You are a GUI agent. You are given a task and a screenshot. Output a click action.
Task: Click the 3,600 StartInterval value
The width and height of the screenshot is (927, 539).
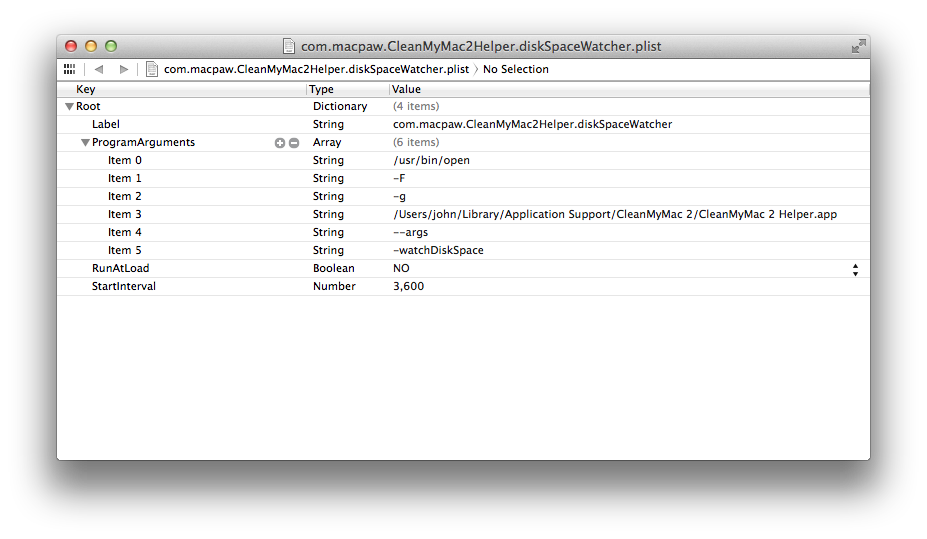pyautogui.click(x=409, y=286)
